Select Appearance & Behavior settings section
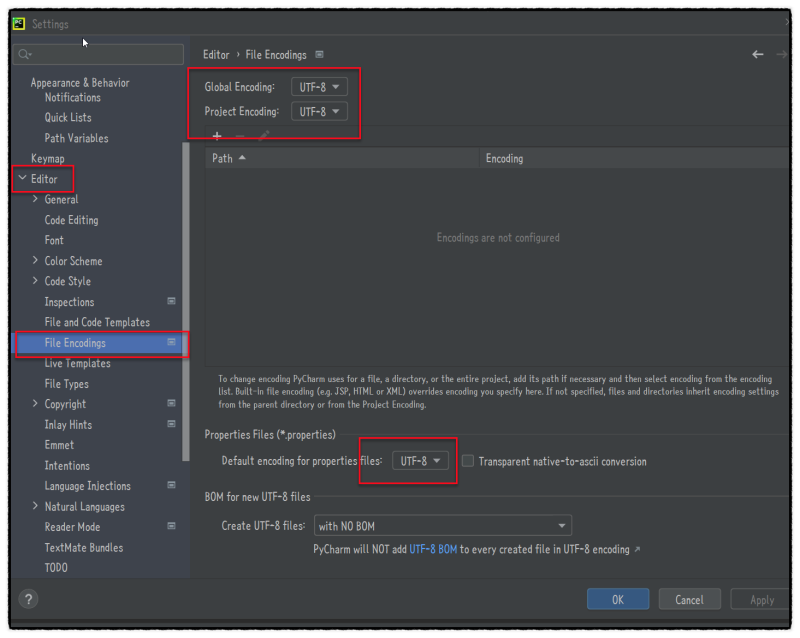 click(x=80, y=83)
